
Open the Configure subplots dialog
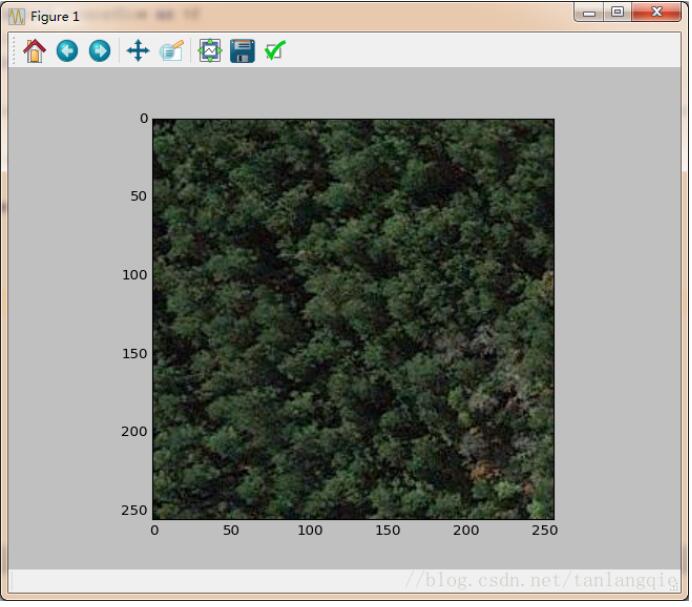[x=210, y=51]
